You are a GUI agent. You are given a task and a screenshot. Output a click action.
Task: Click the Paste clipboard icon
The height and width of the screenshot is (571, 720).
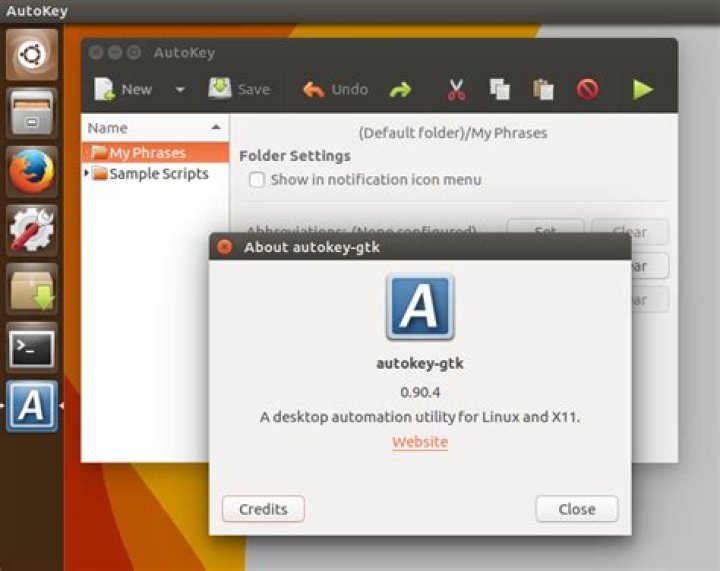coord(543,89)
